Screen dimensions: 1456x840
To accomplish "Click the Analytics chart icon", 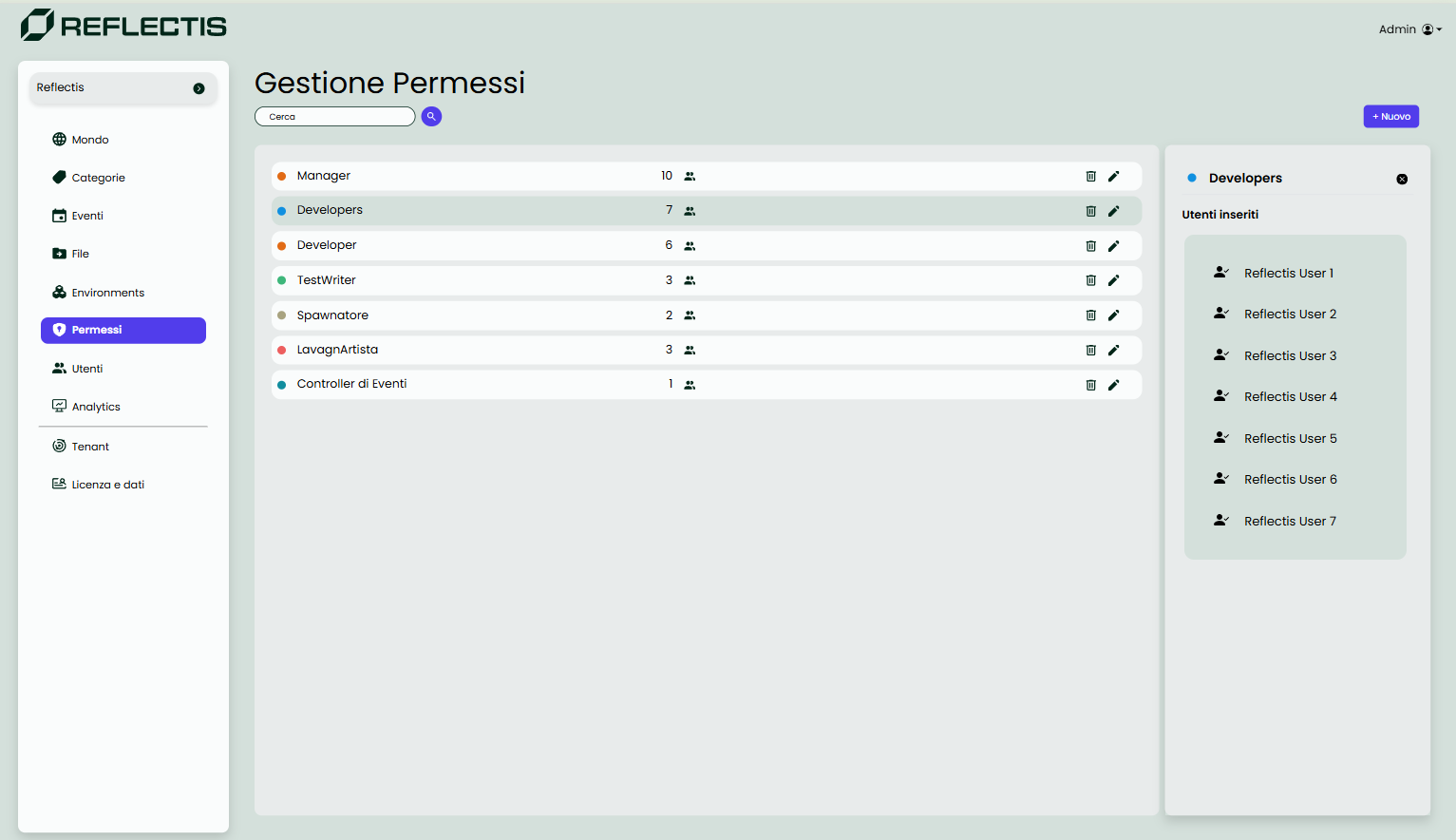I will pyautogui.click(x=58, y=406).
